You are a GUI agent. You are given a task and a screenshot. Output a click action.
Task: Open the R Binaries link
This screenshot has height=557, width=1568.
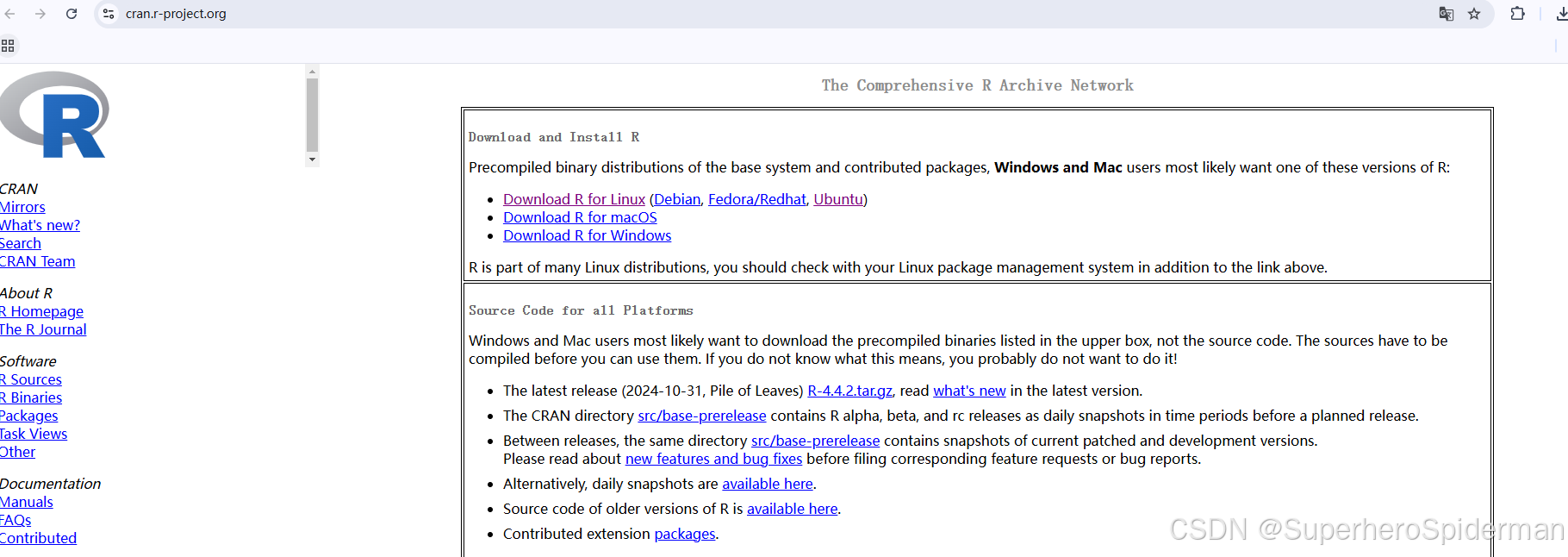click(31, 397)
